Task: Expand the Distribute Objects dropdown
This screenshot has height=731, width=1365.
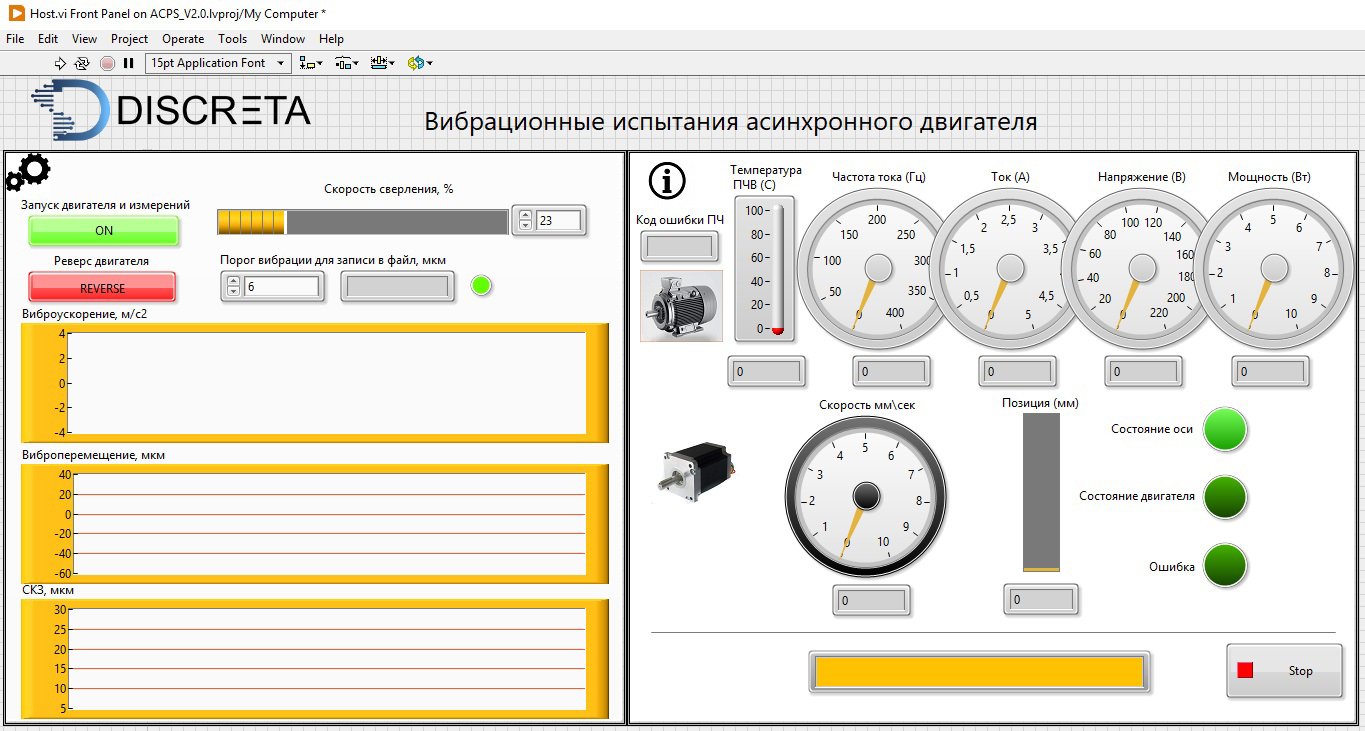Action: 346,63
